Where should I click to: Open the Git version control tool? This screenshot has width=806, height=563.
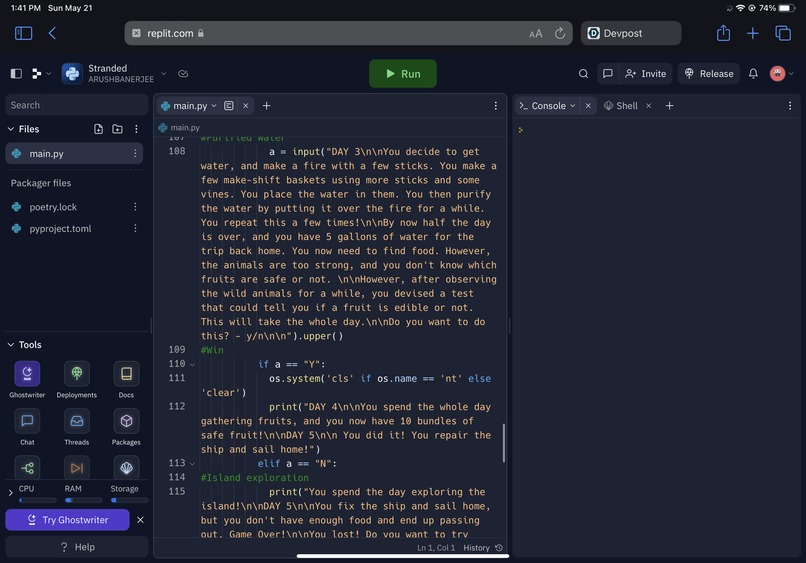27,468
